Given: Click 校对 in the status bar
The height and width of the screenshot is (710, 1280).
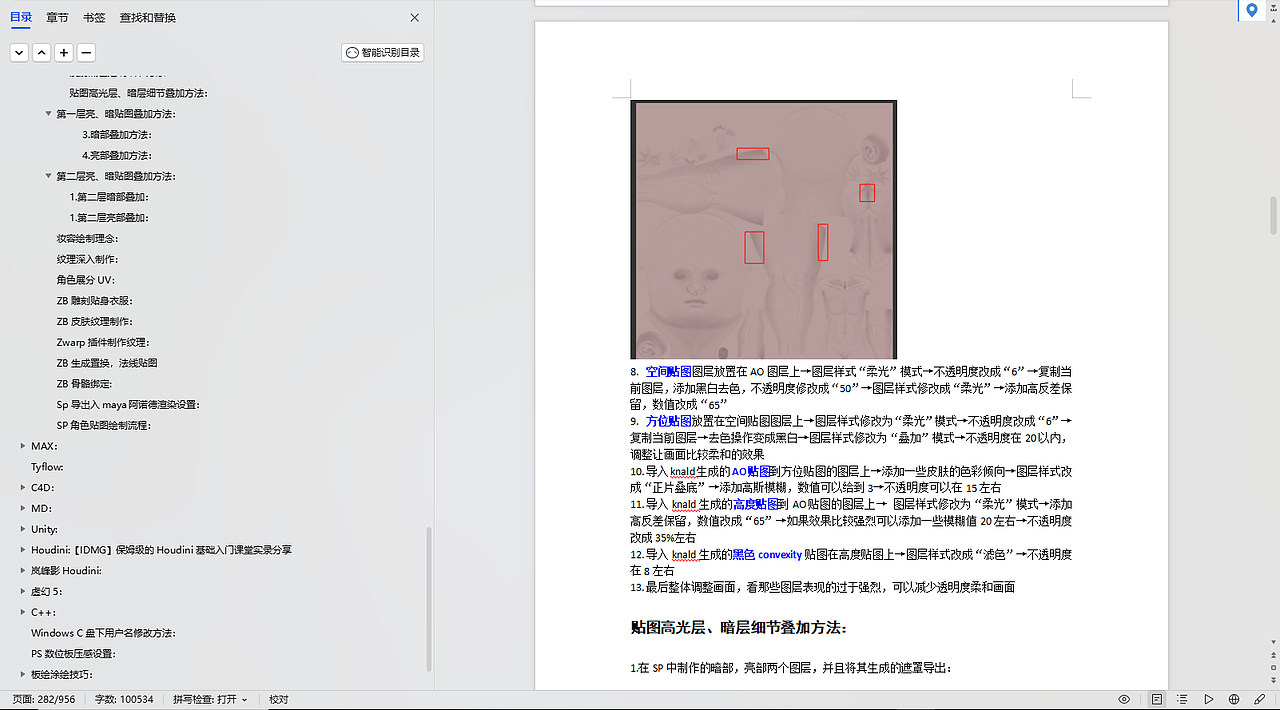Looking at the screenshot, I should [x=279, y=699].
